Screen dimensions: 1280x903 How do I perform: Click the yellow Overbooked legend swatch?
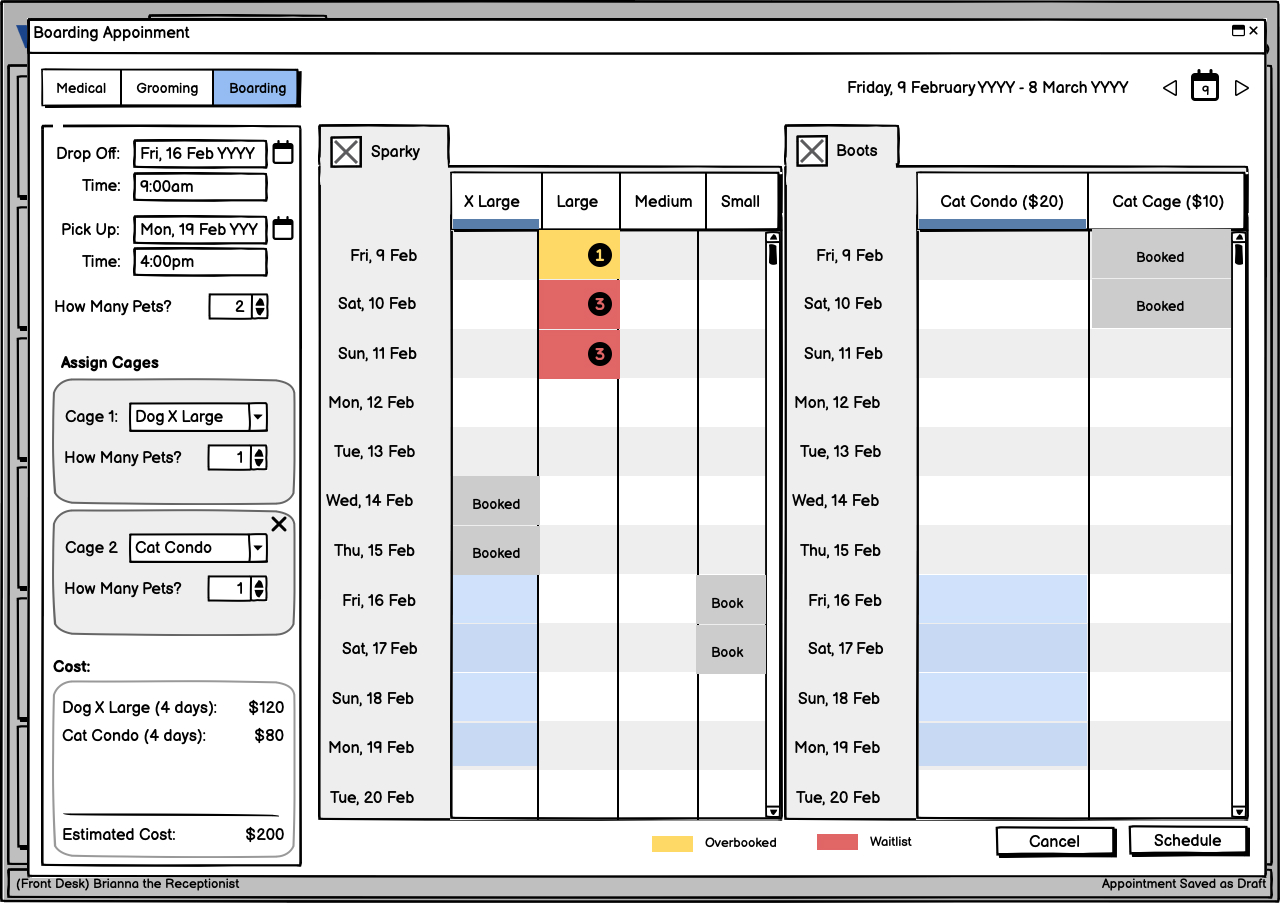point(672,843)
